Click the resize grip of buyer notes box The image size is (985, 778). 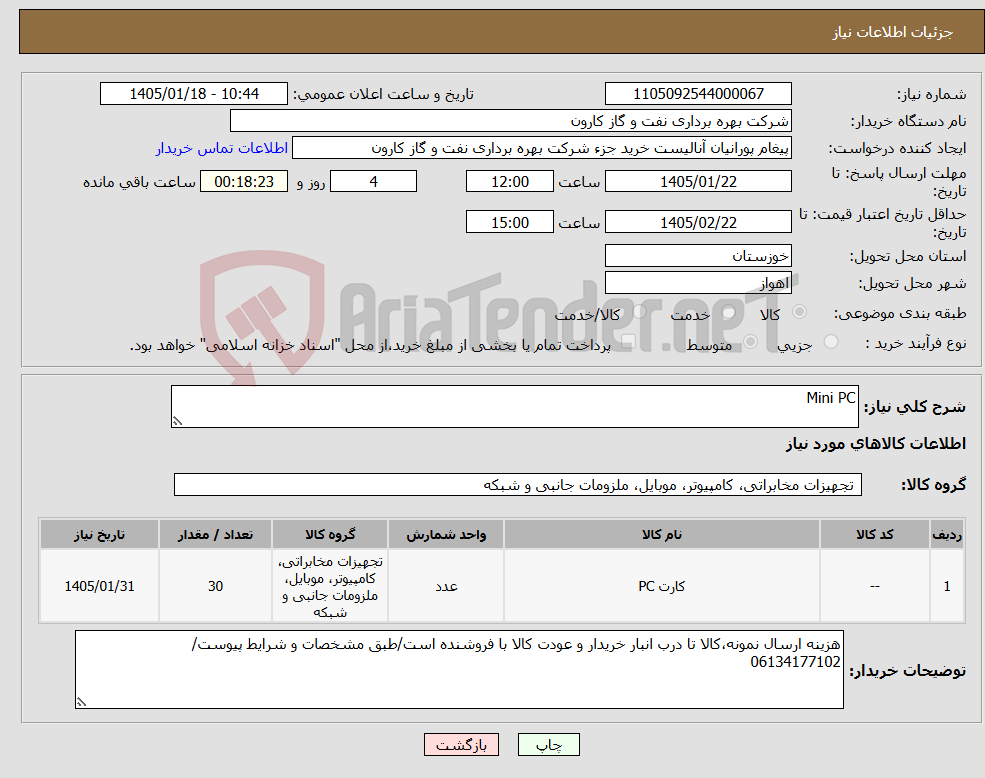click(81, 703)
